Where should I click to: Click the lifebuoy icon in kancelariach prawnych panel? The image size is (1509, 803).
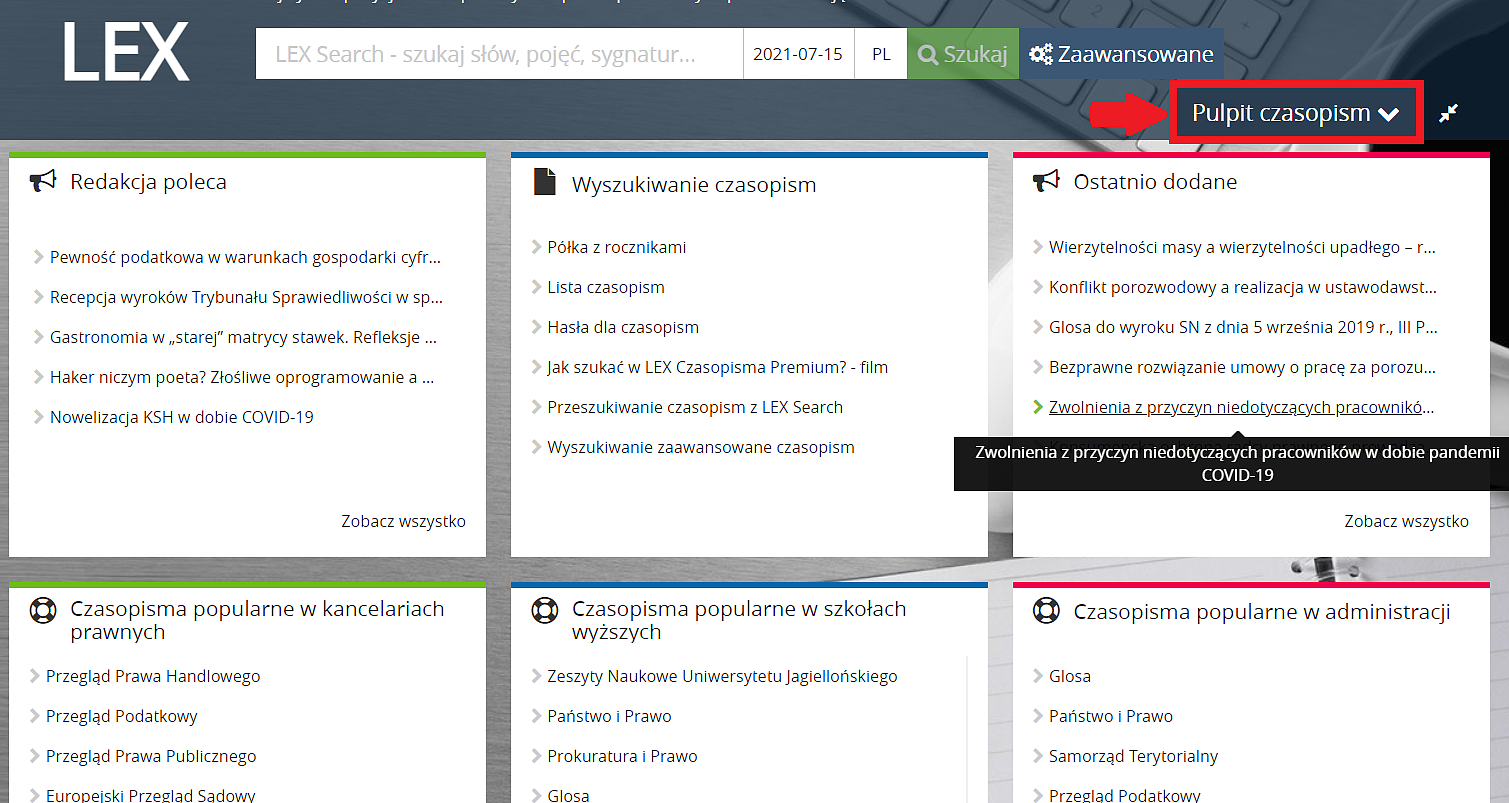(42, 610)
